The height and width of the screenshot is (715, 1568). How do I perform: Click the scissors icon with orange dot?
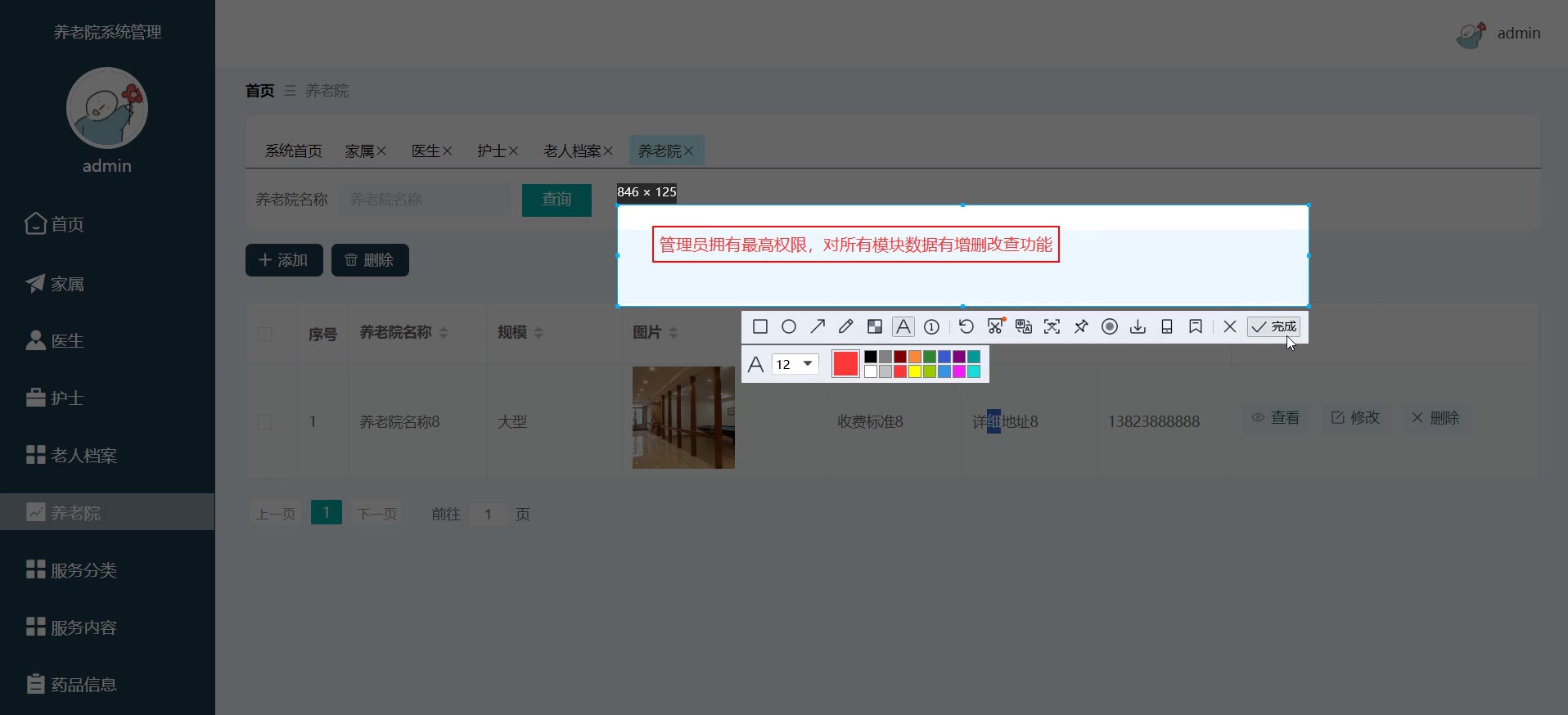point(995,326)
